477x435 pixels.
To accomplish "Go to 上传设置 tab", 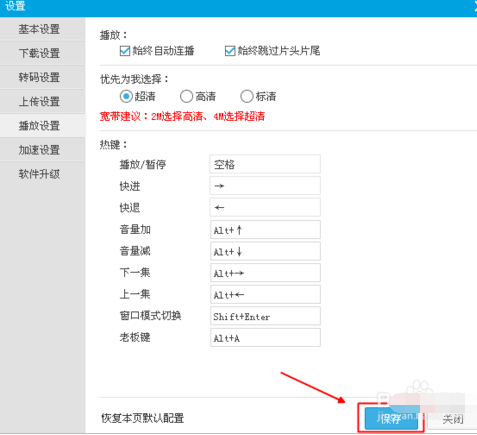I will pyautogui.click(x=39, y=101).
